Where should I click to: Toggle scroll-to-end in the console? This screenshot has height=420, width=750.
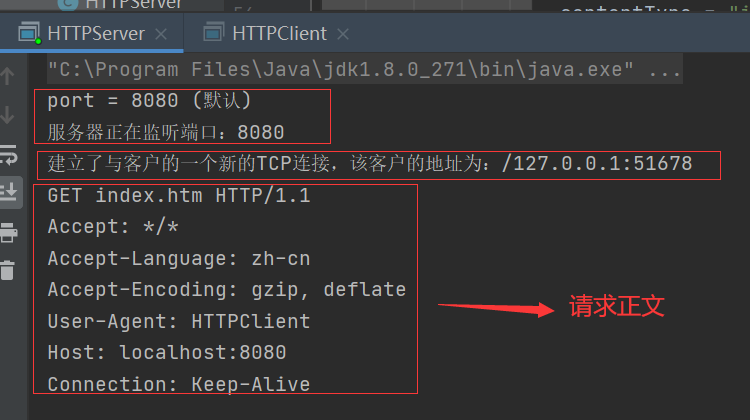tap(9, 192)
